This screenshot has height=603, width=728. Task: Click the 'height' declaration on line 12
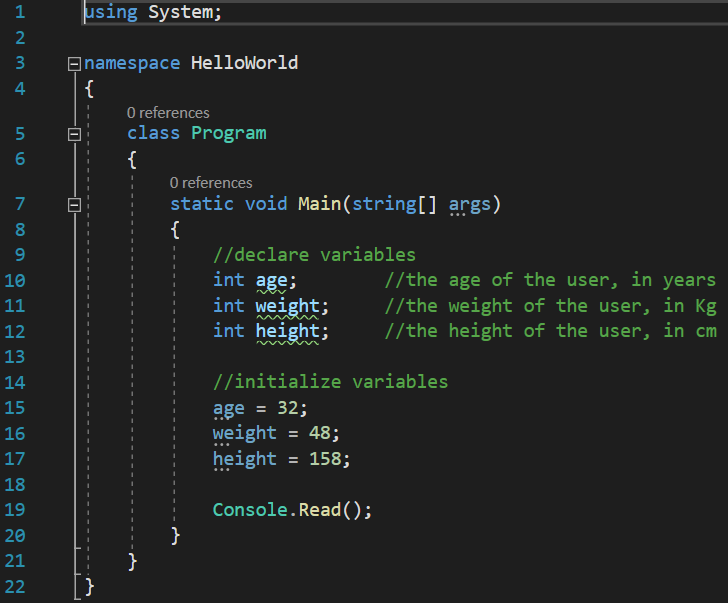pyautogui.click(x=287, y=331)
